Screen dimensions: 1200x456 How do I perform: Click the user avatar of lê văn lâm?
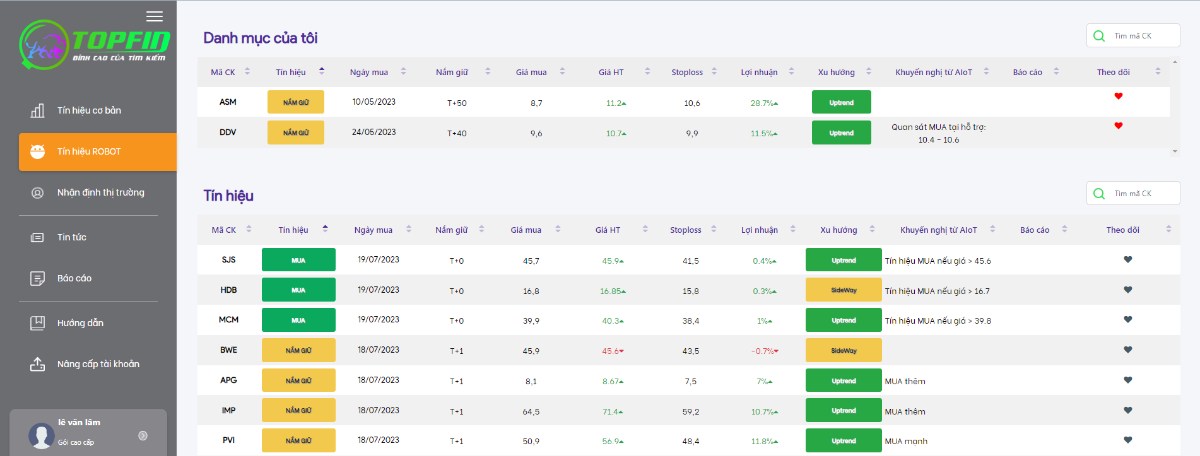pos(41,435)
